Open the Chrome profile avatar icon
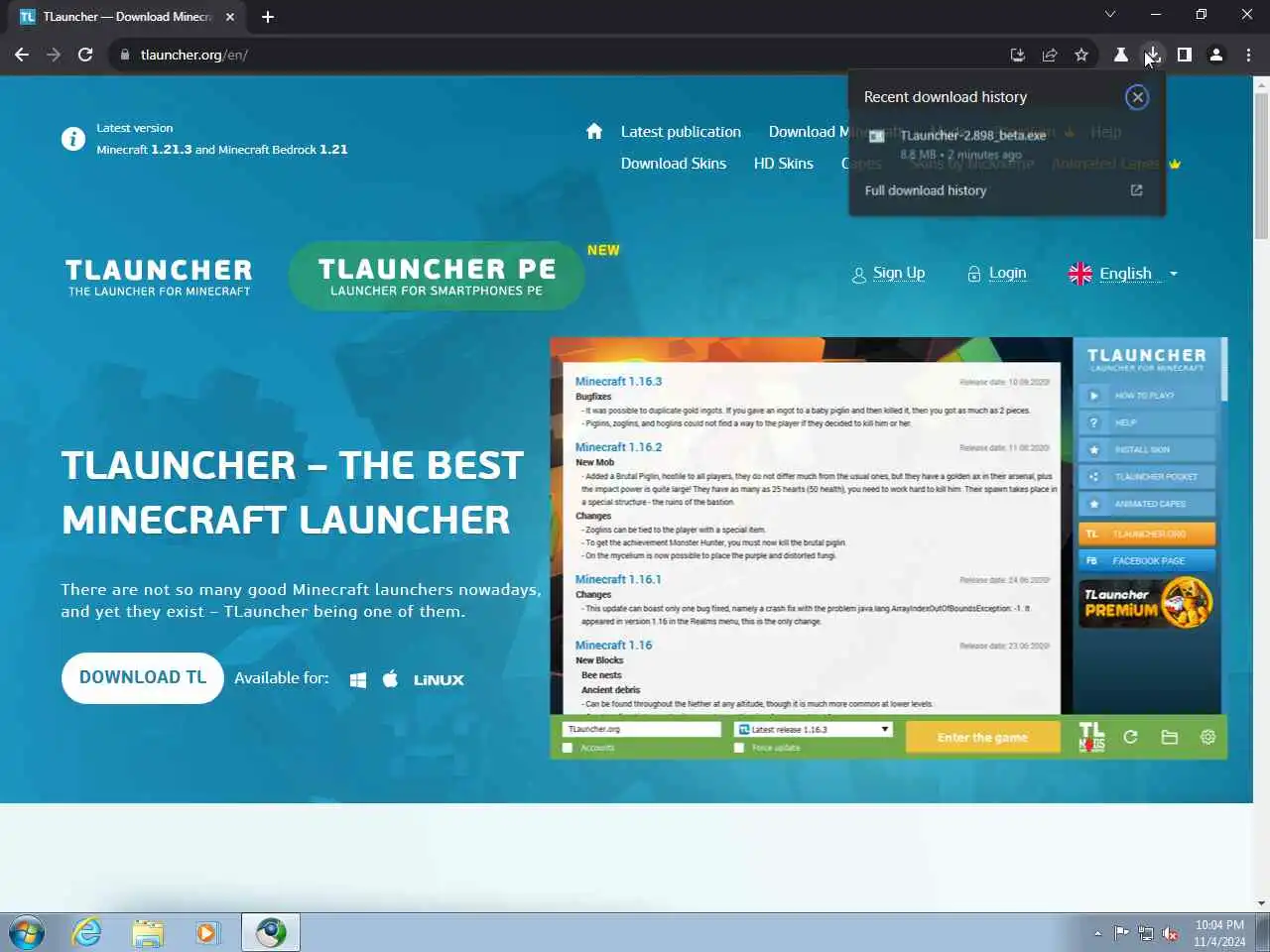Viewport: 1270px width, 952px height. click(1216, 55)
